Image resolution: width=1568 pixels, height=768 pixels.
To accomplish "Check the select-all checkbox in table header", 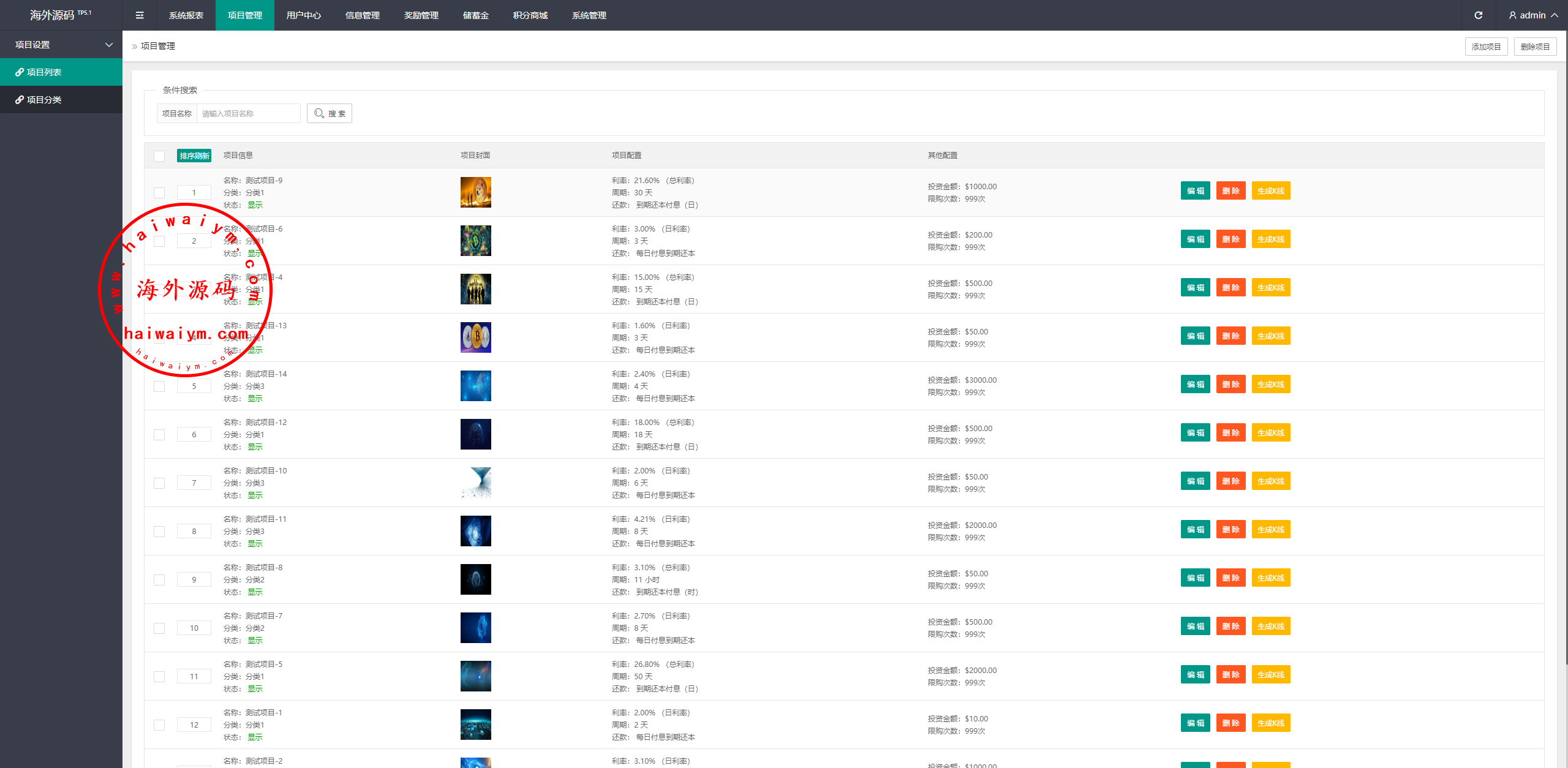I will (x=159, y=156).
